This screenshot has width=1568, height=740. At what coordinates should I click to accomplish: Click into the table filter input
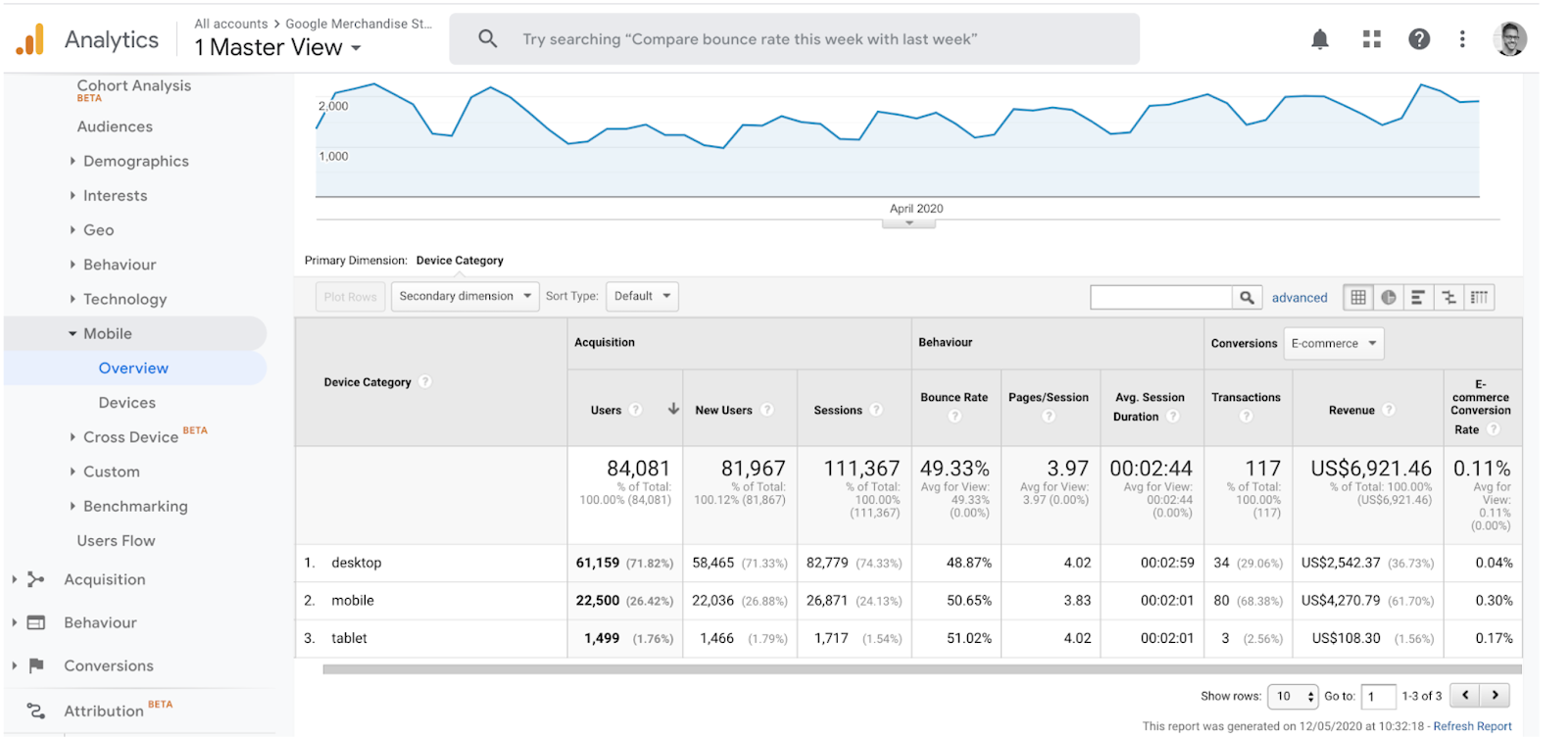click(1161, 297)
